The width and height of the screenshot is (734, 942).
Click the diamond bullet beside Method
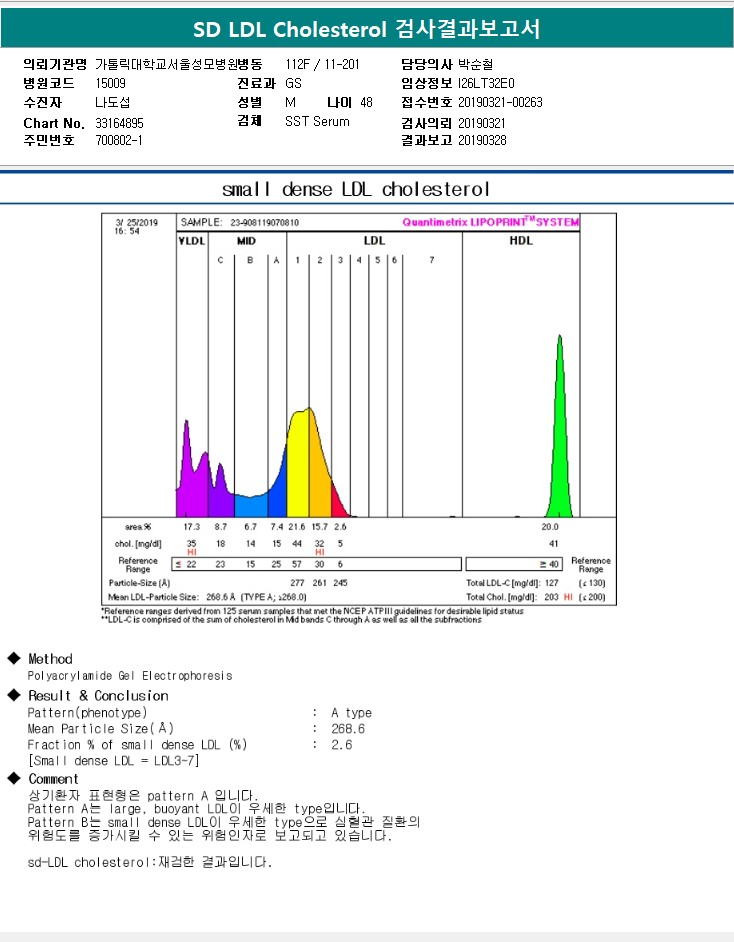(14, 658)
